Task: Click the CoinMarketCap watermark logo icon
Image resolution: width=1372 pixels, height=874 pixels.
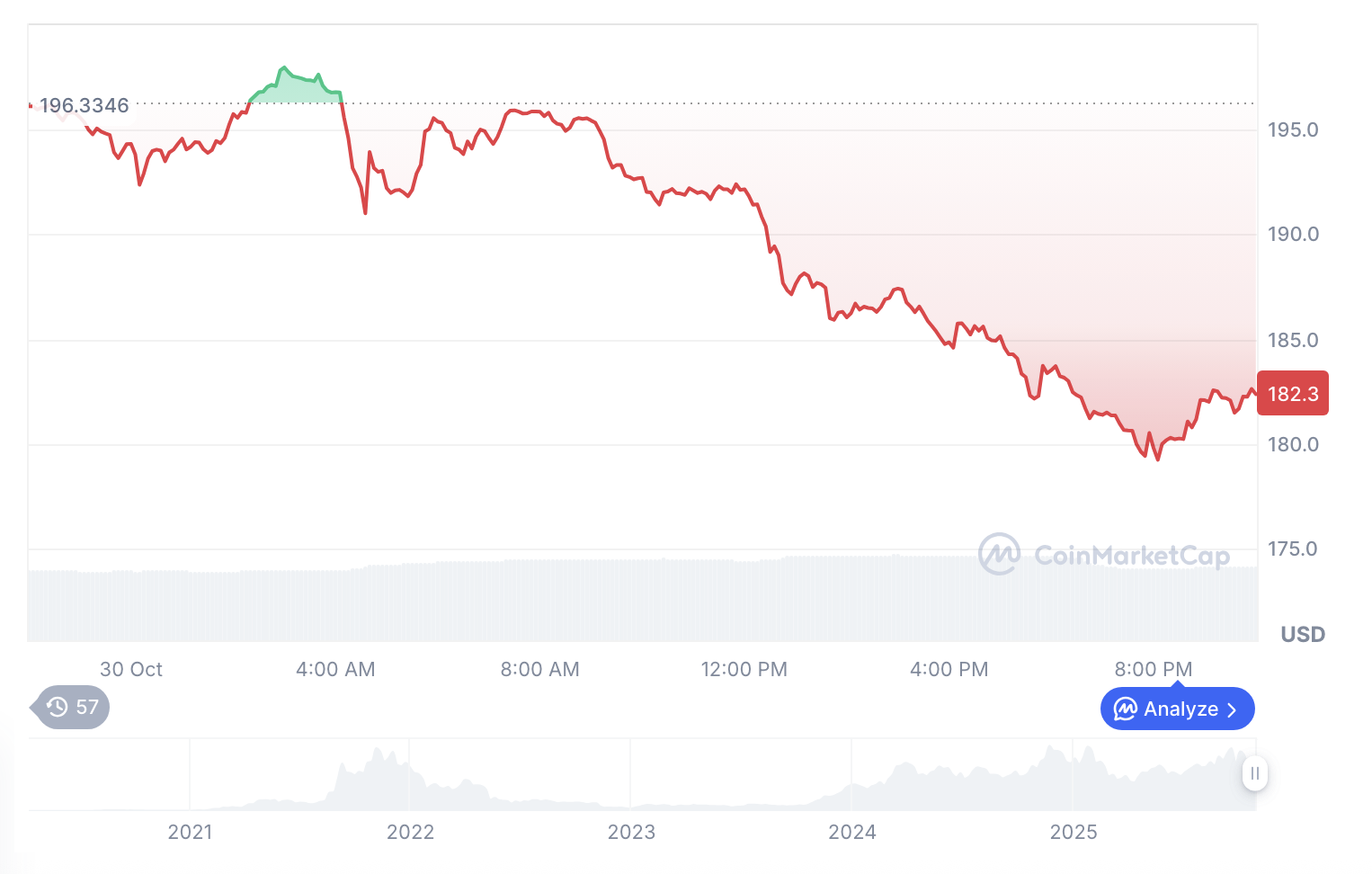Action: click(x=999, y=554)
